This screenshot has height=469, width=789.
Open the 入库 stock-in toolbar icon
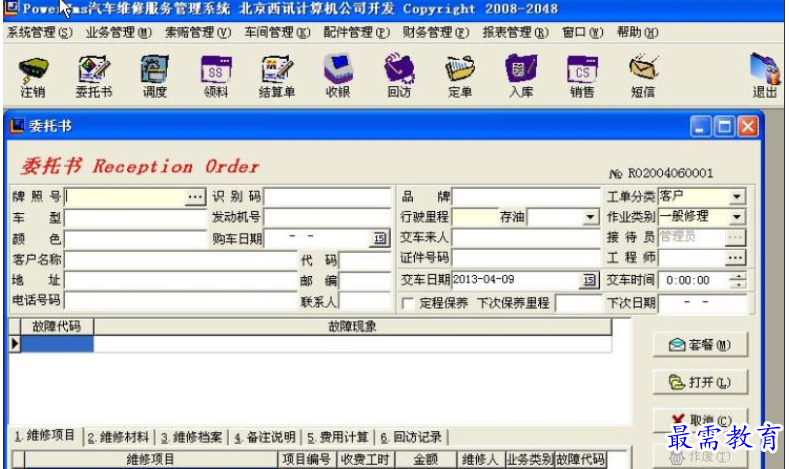tap(521, 77)
